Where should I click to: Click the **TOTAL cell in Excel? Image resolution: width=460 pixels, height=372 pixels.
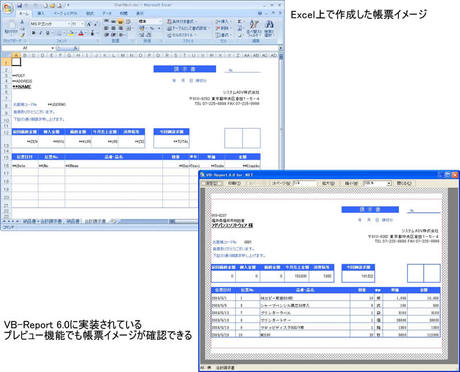(x=171, y=142)
